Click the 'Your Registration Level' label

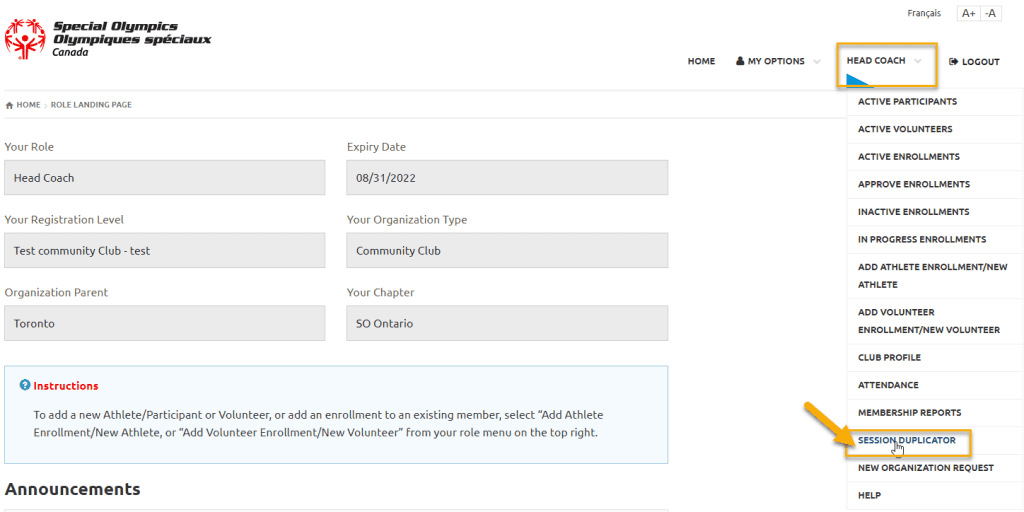tap(64, 220)
